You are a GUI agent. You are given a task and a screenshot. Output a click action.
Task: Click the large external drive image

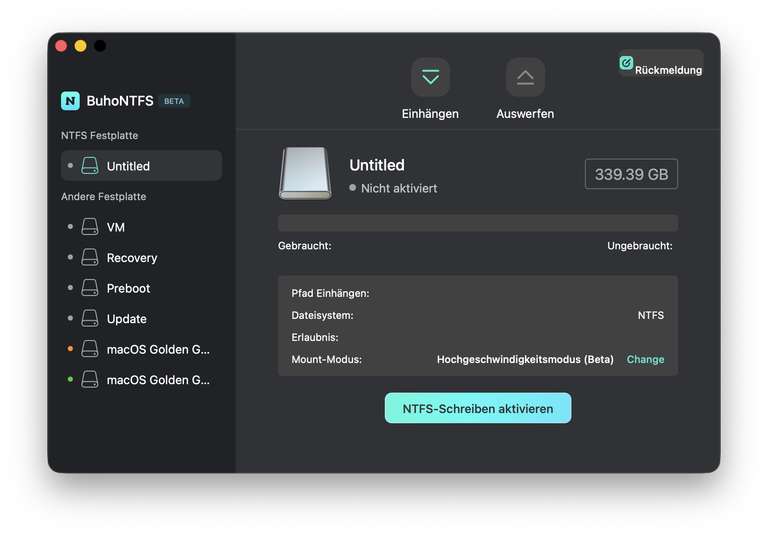pos(305,173)
